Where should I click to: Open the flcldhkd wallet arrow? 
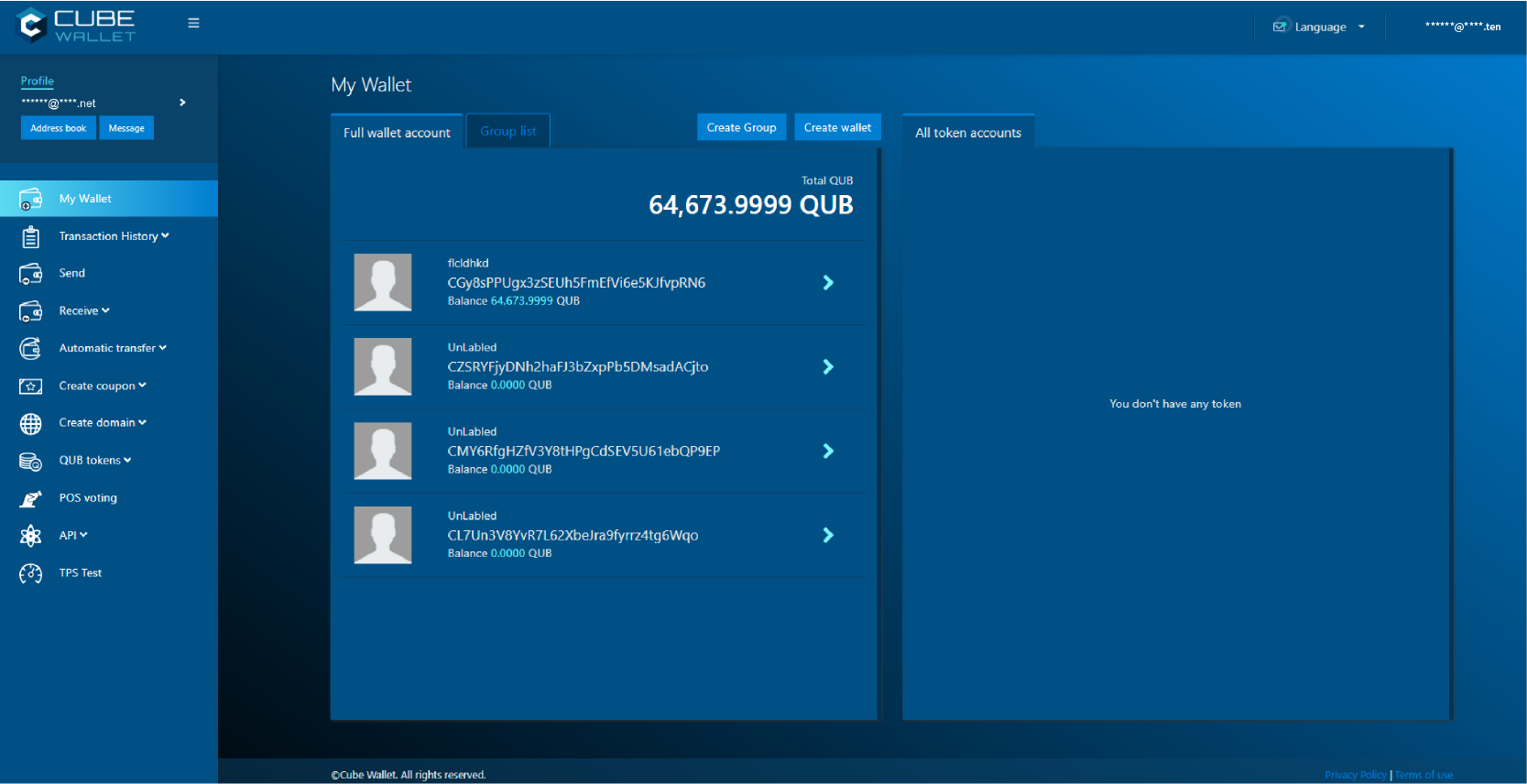tap(828, 283)
